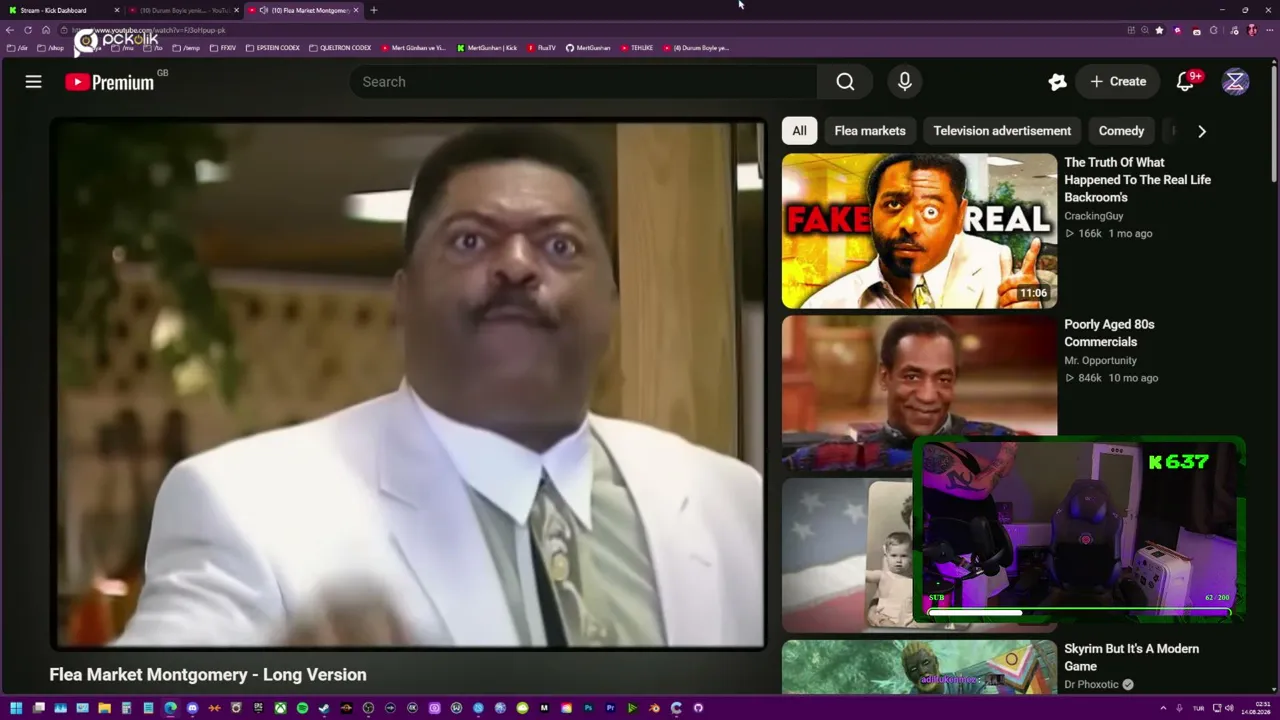Open the browser three-dots settings menu
The width and height of the screenshot is (1280, 720).
coord(1268,30)
